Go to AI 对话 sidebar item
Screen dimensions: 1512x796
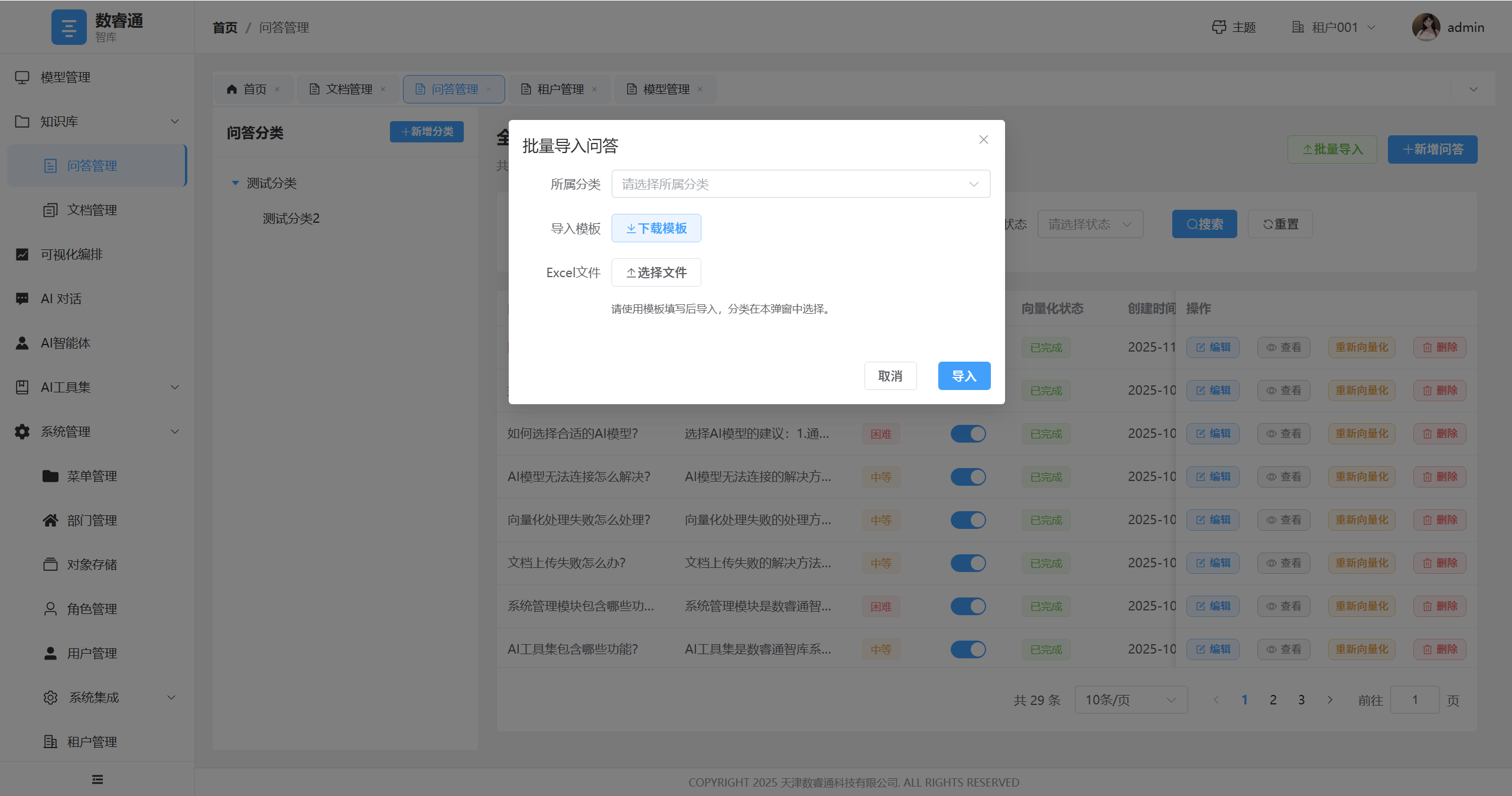click(x=97, y=299)
